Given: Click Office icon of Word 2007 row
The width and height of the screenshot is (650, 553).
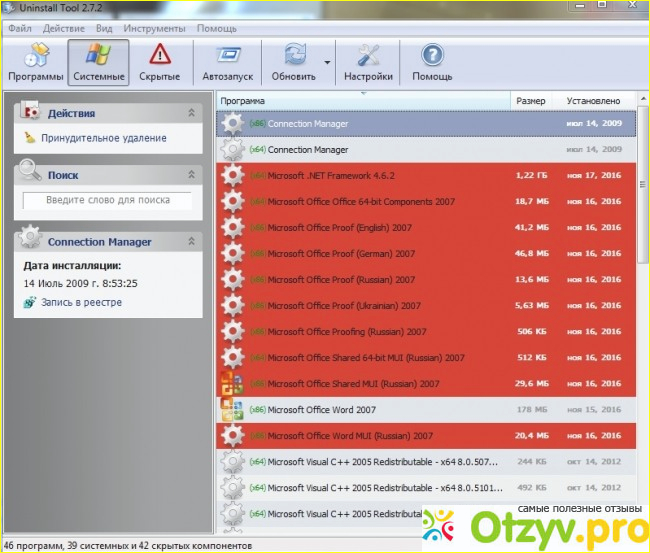Looking at the screenshot, I should (232, 410).
